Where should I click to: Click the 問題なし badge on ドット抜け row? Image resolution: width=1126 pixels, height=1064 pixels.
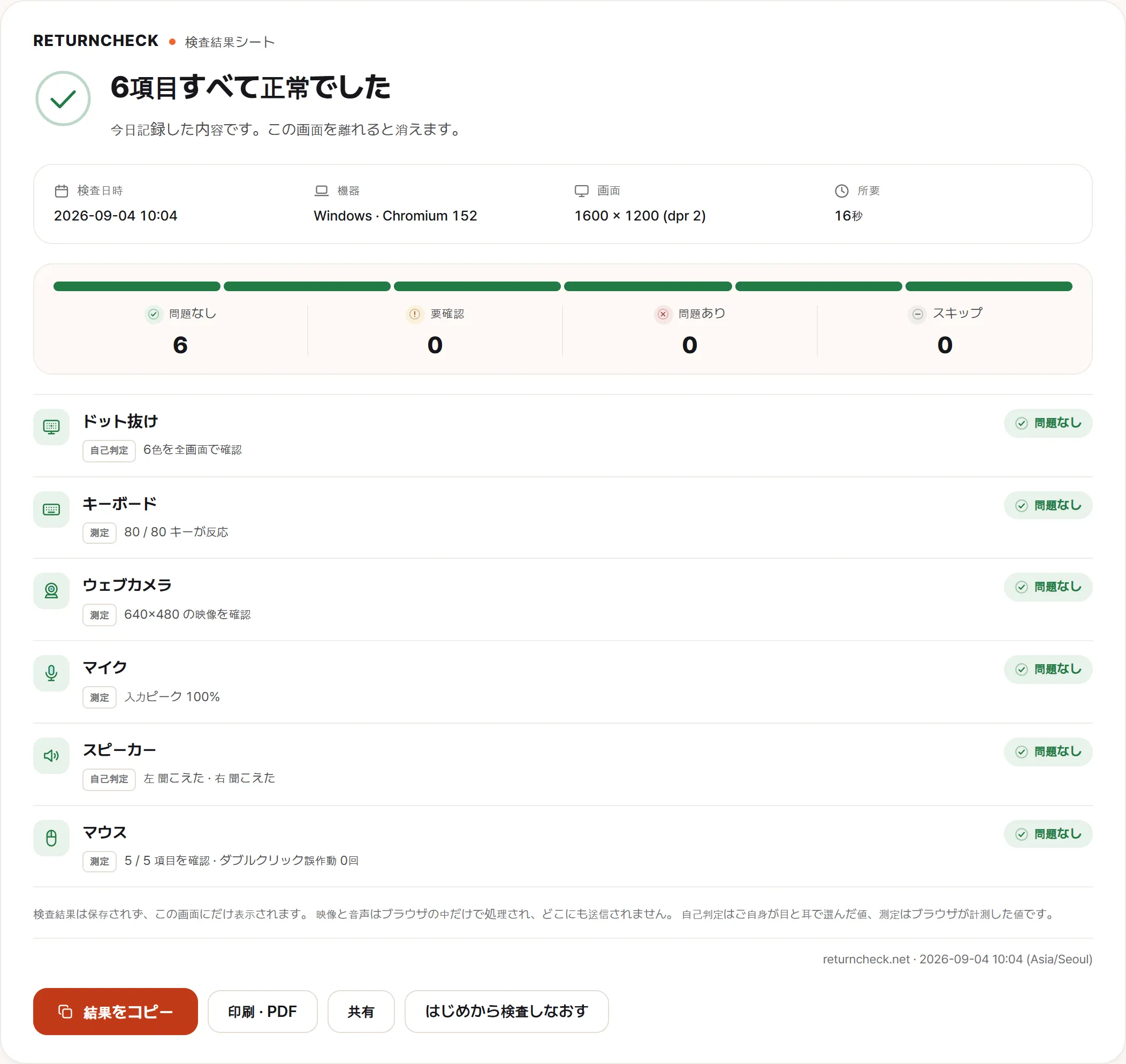click(1048, 423)
